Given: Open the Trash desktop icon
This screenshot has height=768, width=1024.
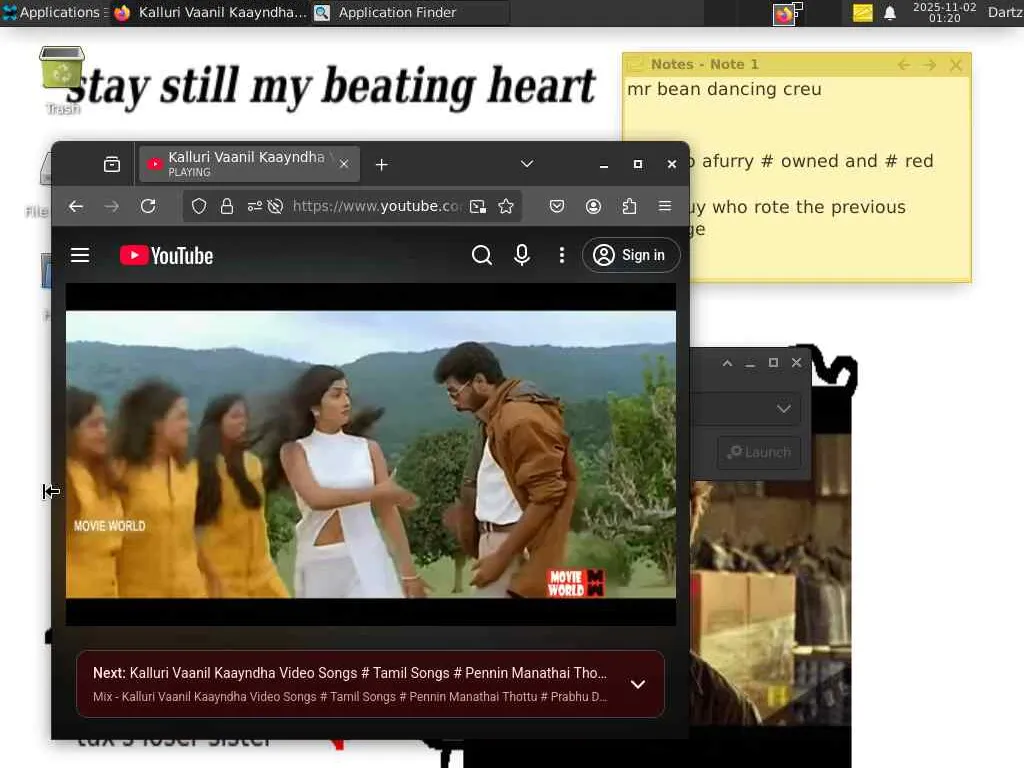Looking at the screenshot, I should coord(62,80).
